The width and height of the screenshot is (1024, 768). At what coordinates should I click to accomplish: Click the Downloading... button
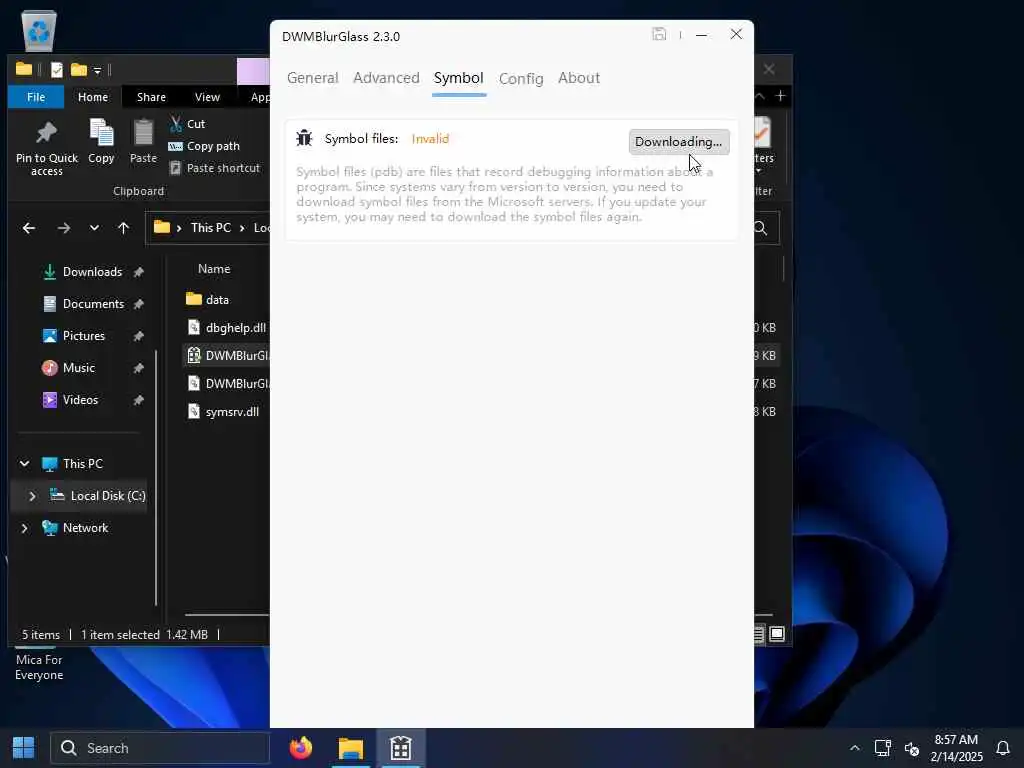click(679, 142)
